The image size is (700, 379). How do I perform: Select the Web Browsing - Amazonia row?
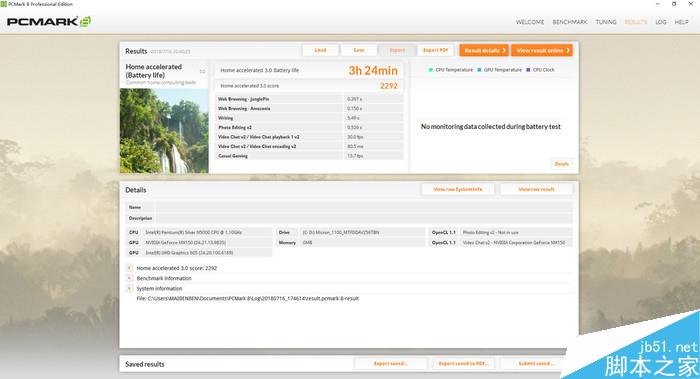310,108
